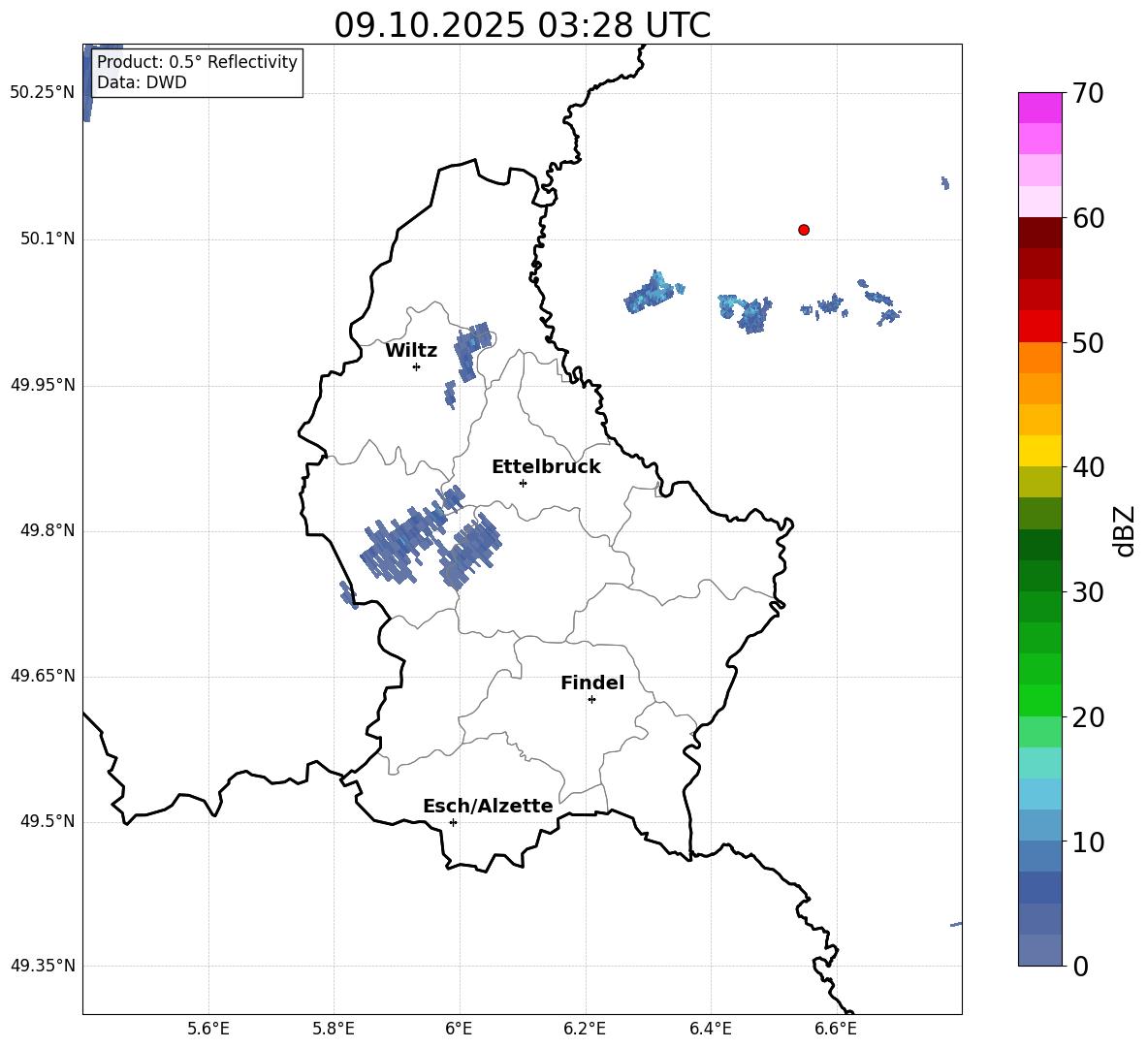Click the red dot marker on map
Image resolution: width=1148 pixels, height=1048 pixels.
[804, 230]
